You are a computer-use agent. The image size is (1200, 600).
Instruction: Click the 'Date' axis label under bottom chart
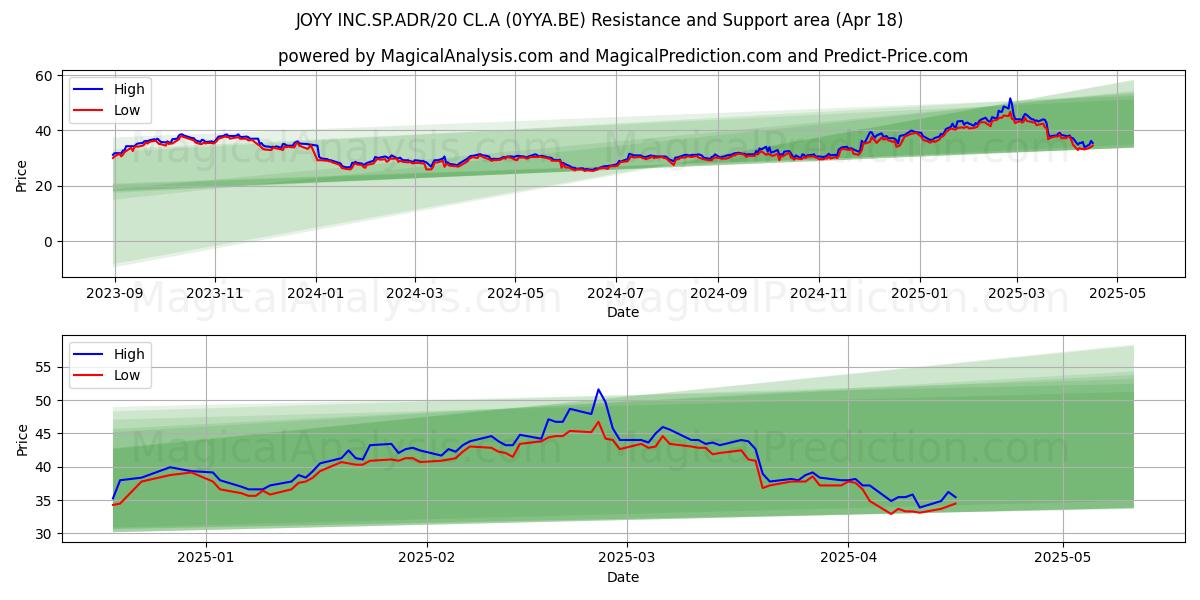coord(623,577)
